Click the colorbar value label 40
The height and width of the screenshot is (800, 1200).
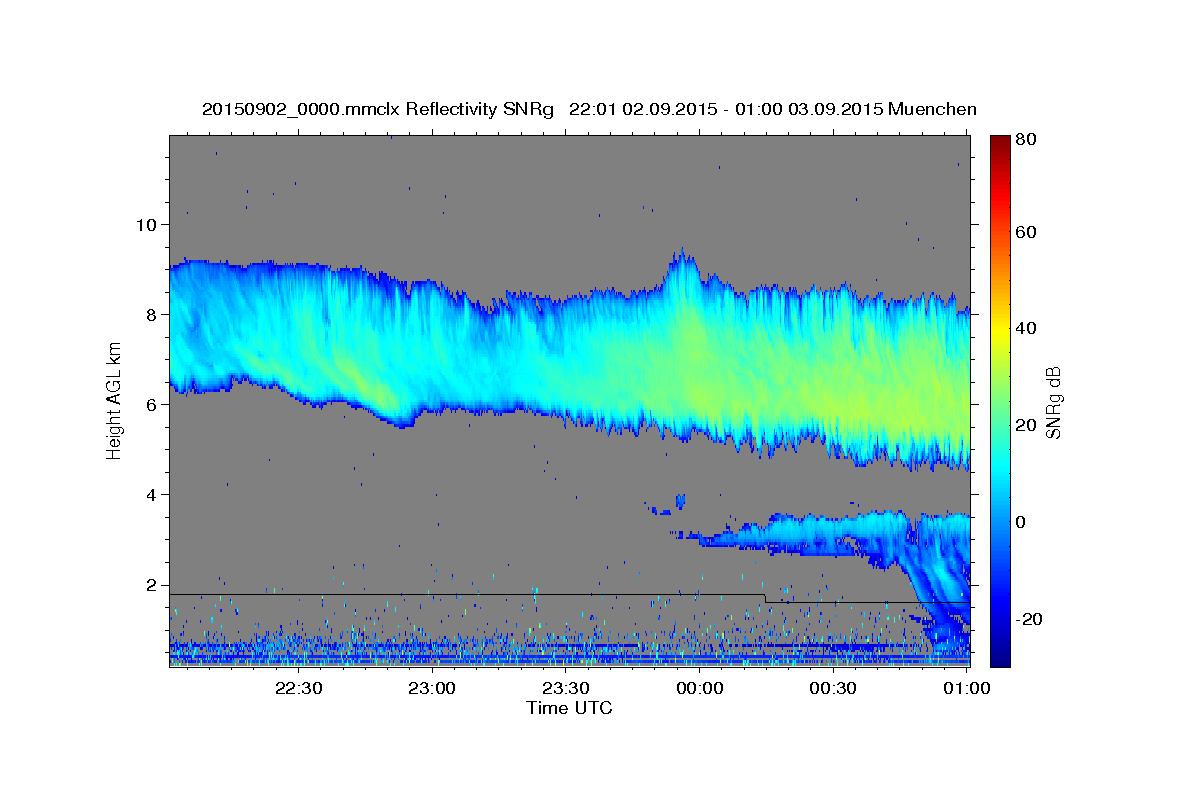(x=1025, y=328)
